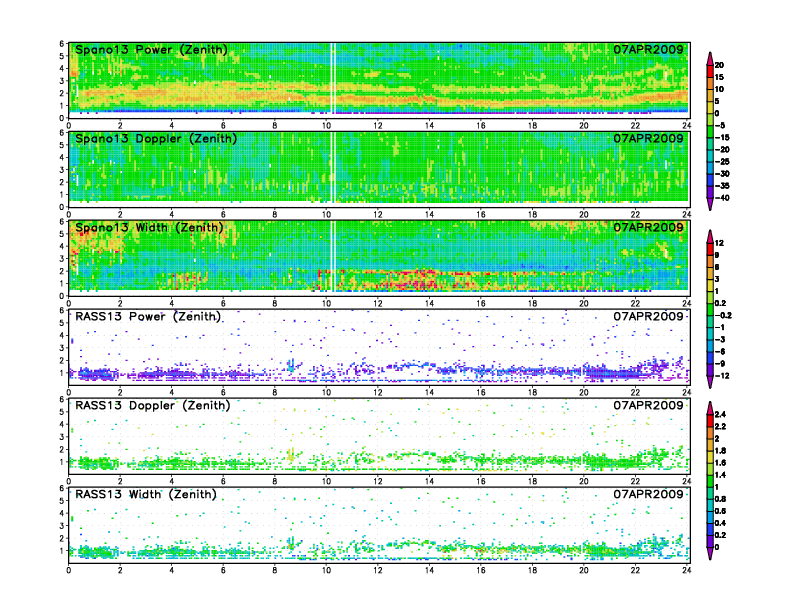Click the '-9' label on the middle colorbar
792x612 pixels.
pyautogui.click(x=720, y=364)
